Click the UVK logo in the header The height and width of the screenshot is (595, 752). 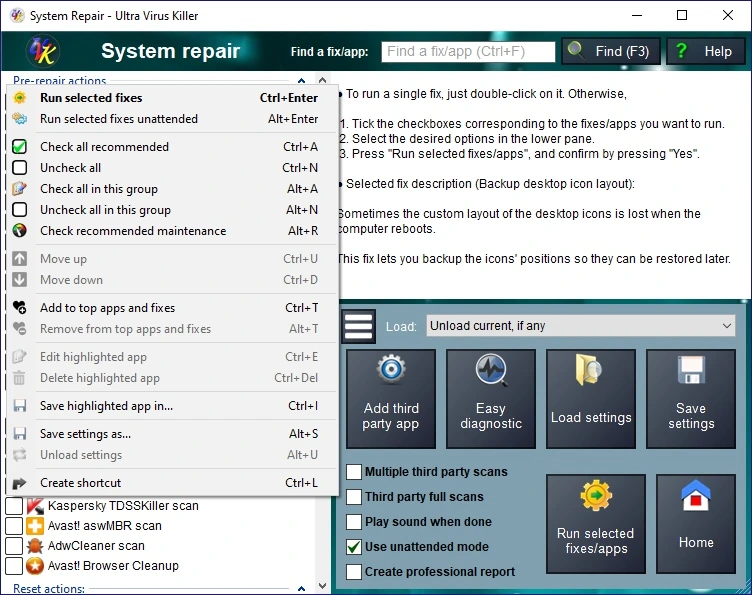[42, 51]
